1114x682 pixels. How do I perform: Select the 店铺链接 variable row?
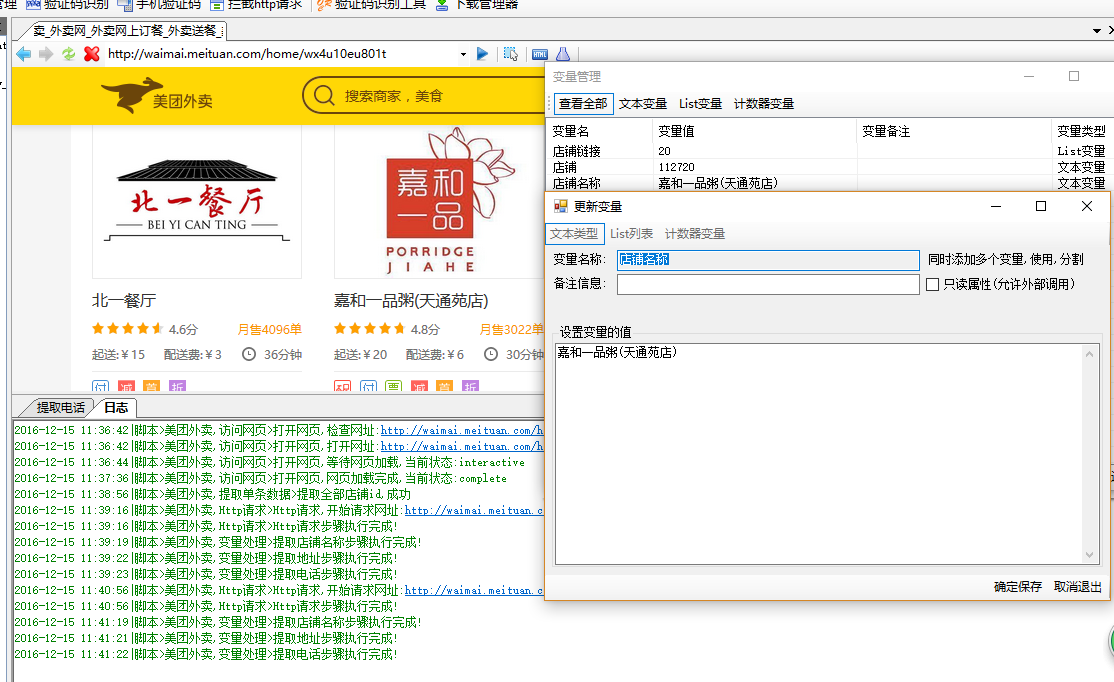pyautogui.click(x=829, y=151)
